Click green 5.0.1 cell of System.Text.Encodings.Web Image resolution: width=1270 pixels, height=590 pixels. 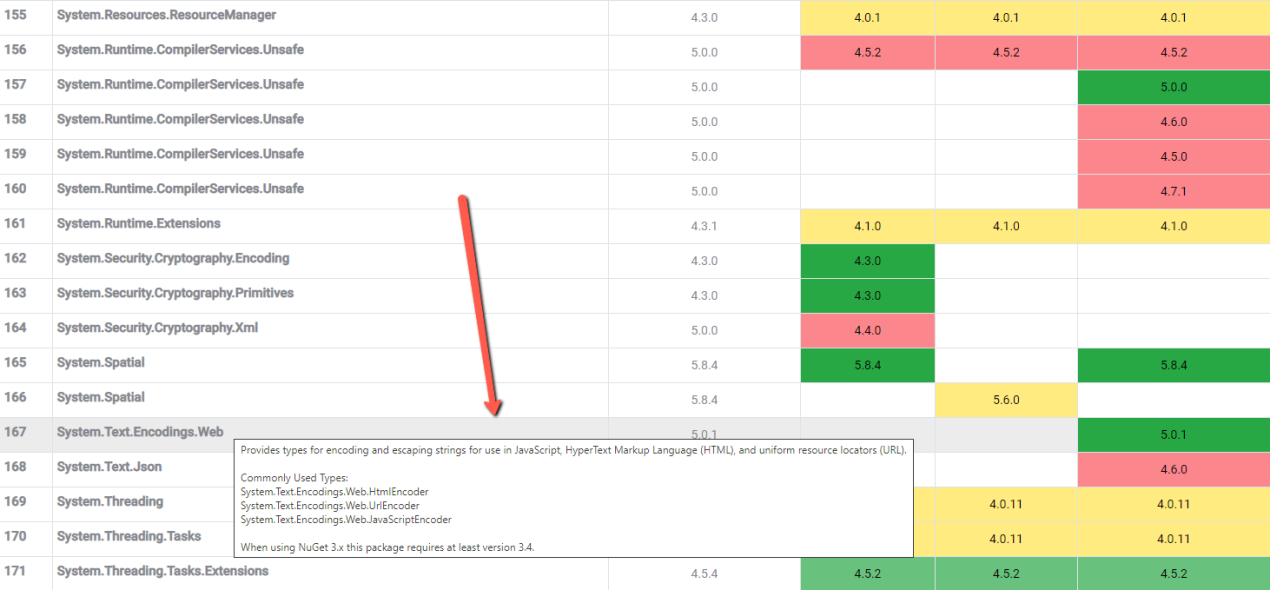pyautogui.click(x=1174, y=435)
